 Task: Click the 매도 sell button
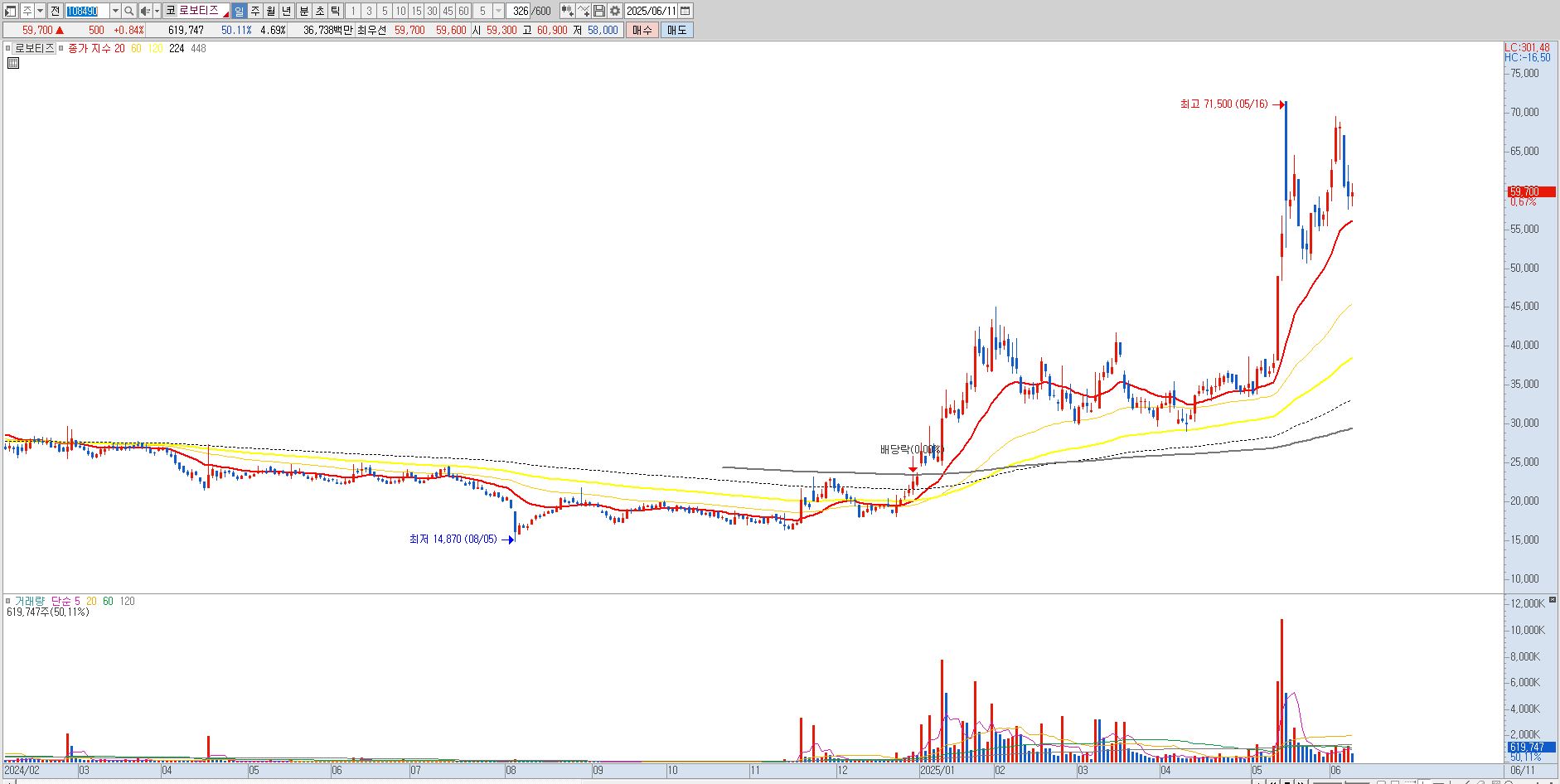(676, 30)
